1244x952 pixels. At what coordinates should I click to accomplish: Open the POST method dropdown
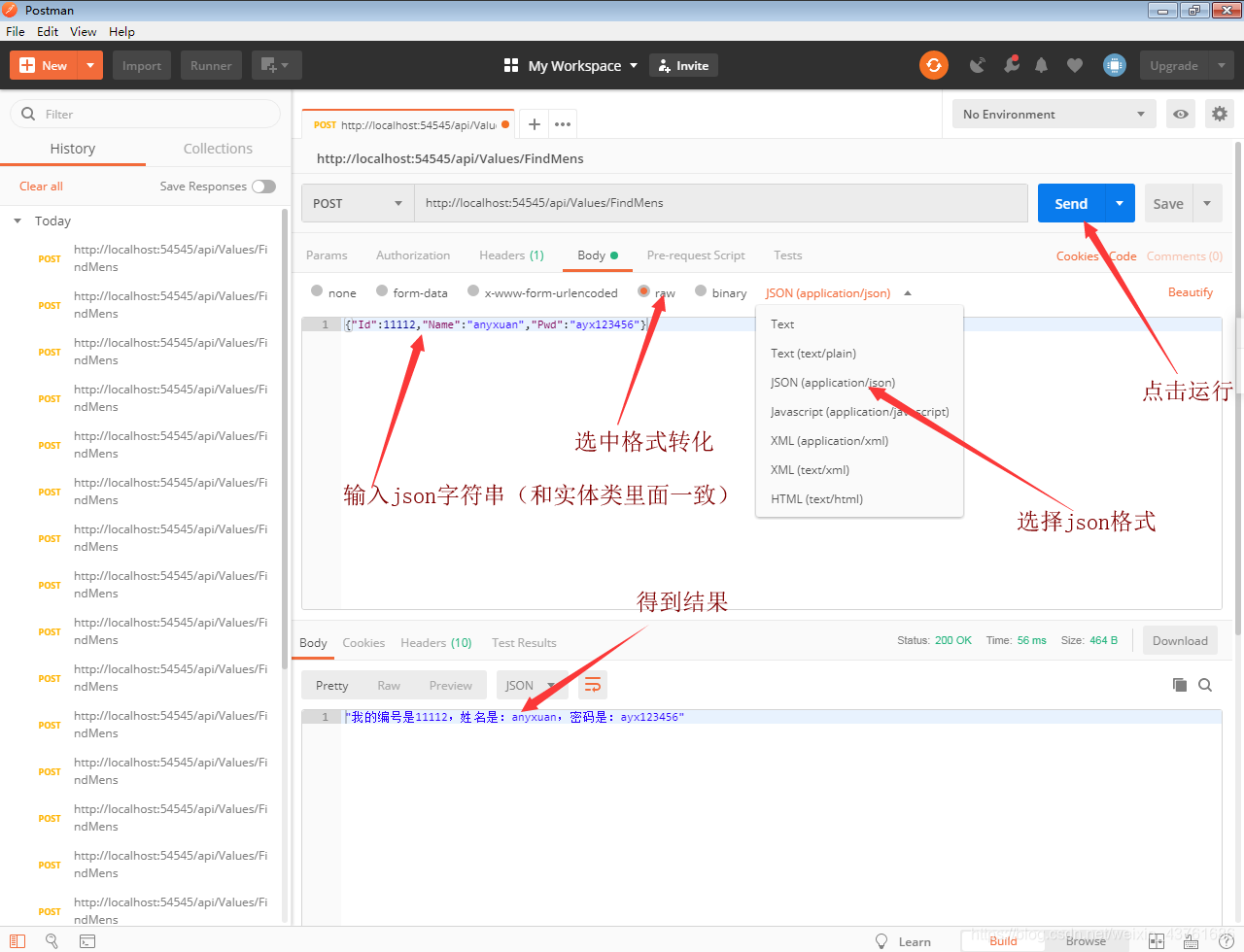[358, 203]
